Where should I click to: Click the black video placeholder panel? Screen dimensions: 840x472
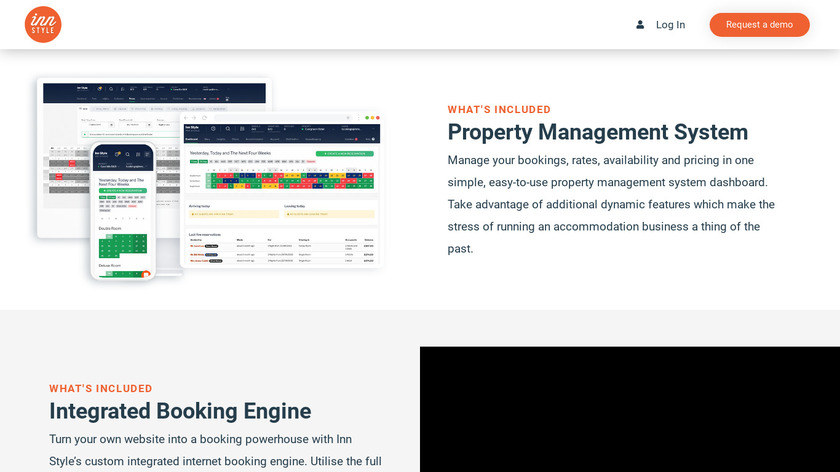tap(629, 409)
